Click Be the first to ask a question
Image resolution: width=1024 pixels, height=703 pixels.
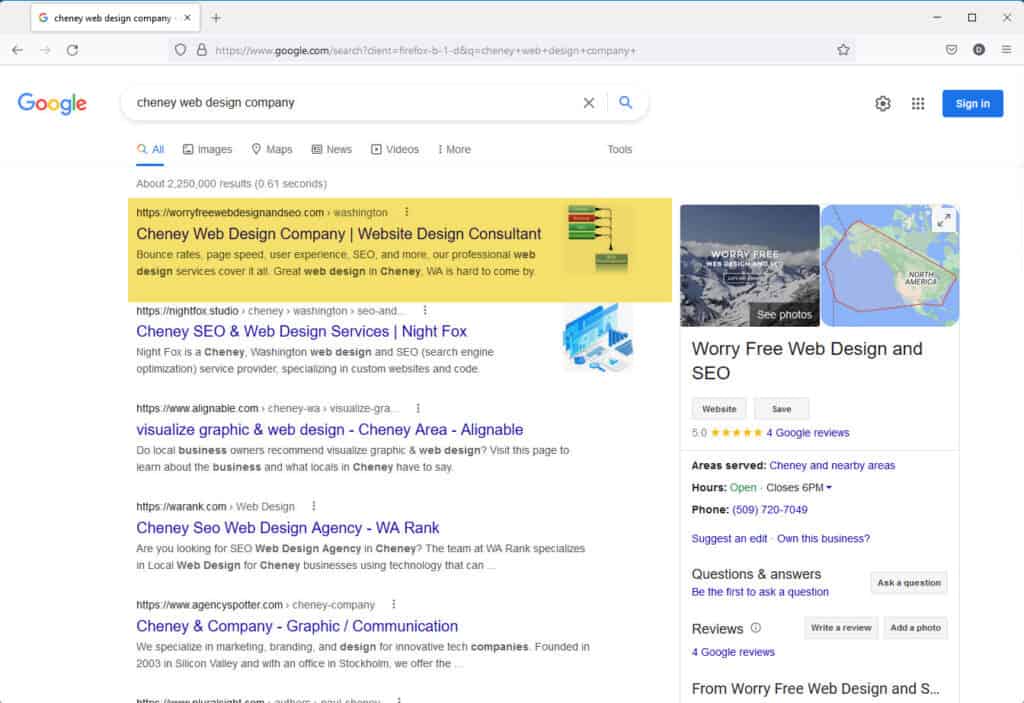pos(760,592)
